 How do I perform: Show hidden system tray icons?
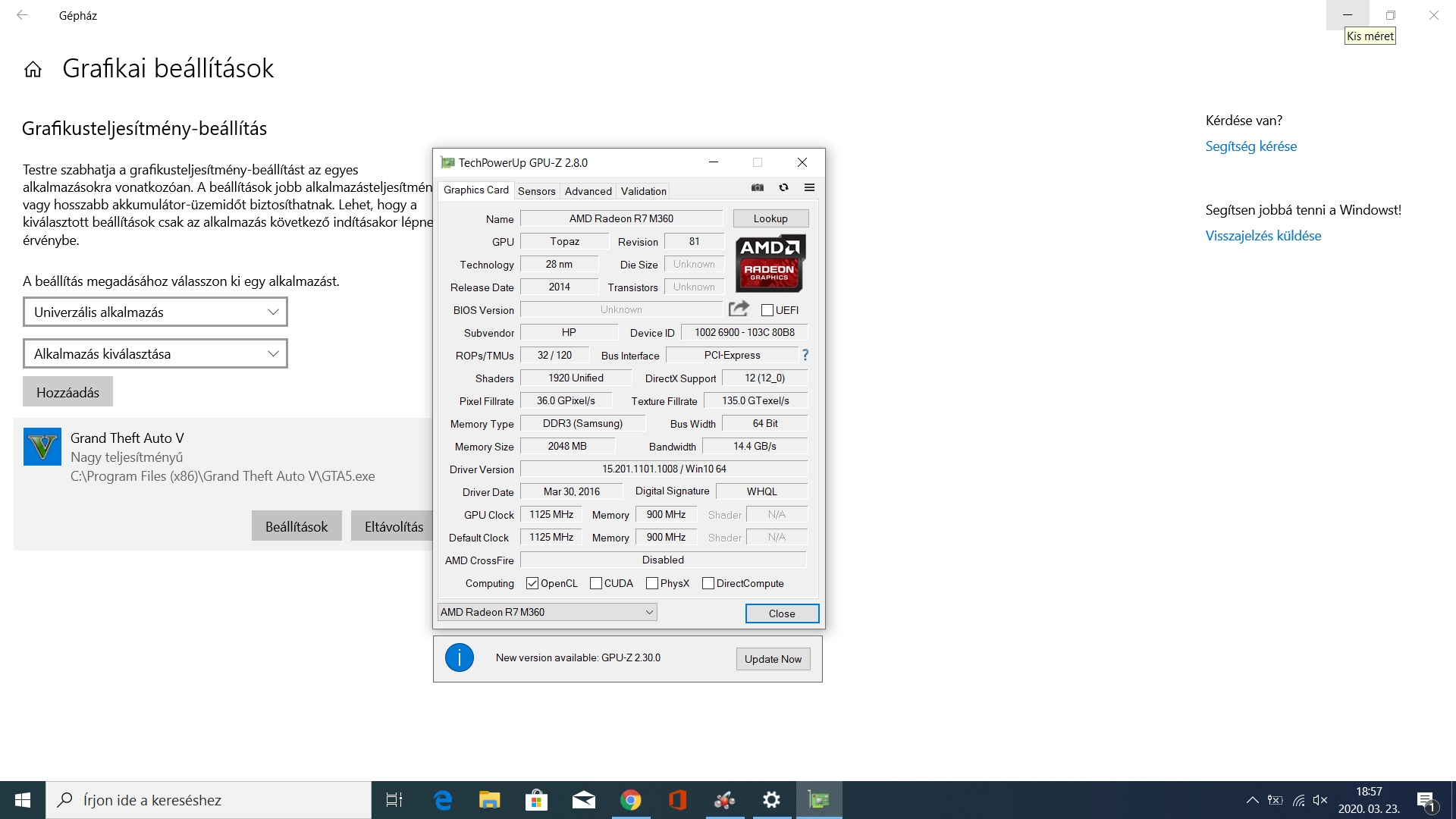(x=1253, y=800)
